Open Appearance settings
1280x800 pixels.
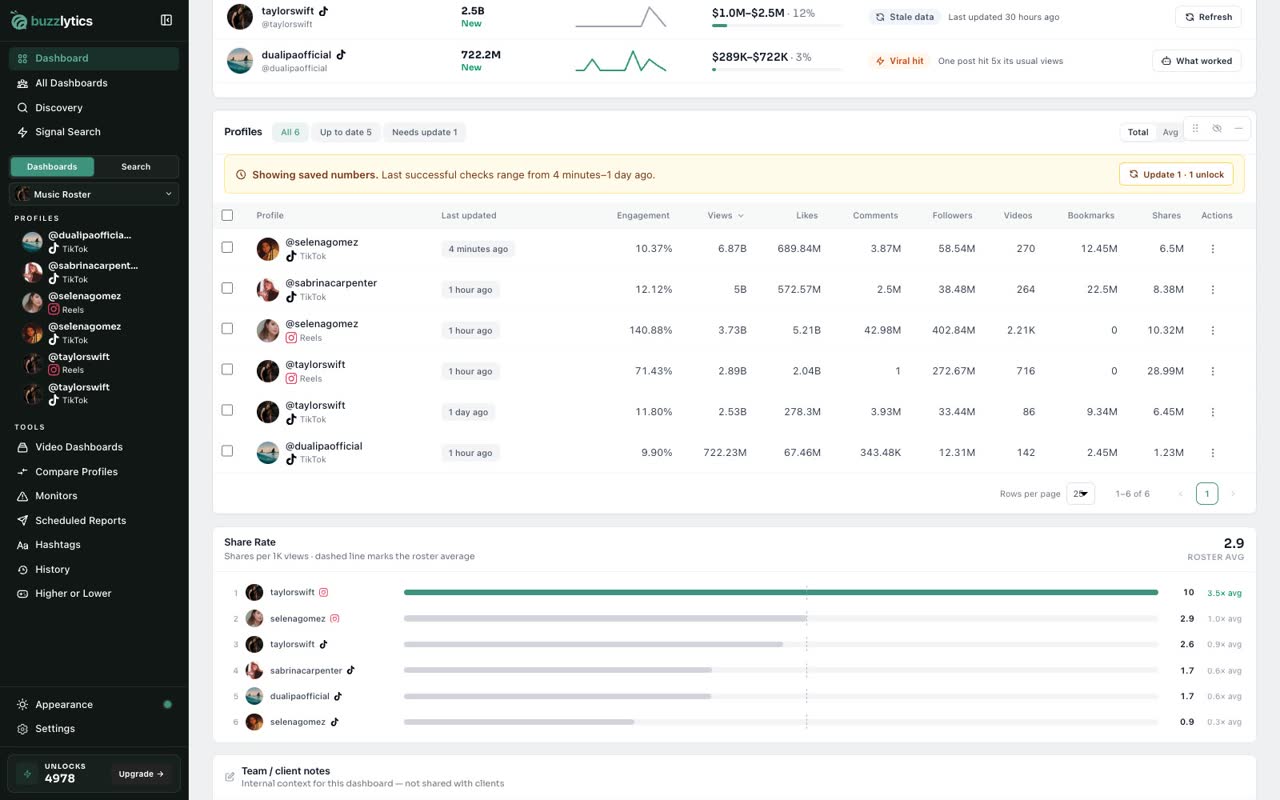(x=94, y=705)
